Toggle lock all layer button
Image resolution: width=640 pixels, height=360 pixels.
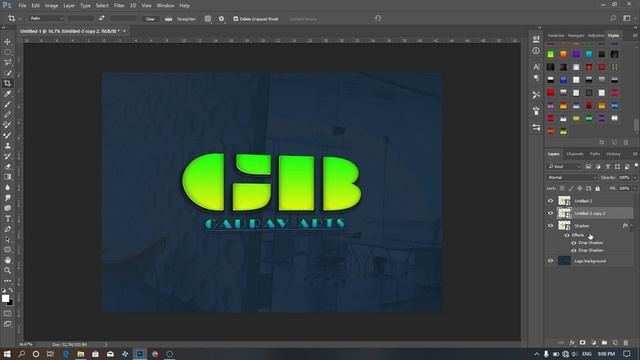pos(598,189)
